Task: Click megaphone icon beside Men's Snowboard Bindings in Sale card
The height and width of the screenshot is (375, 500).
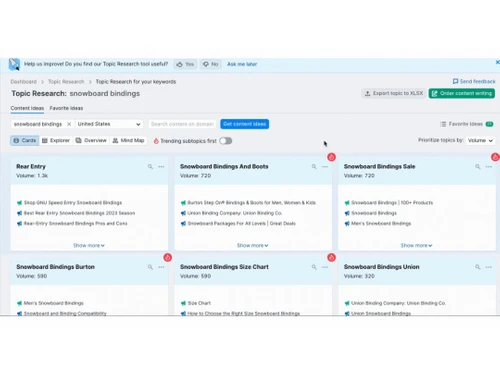Action: (x=347, y=223)
